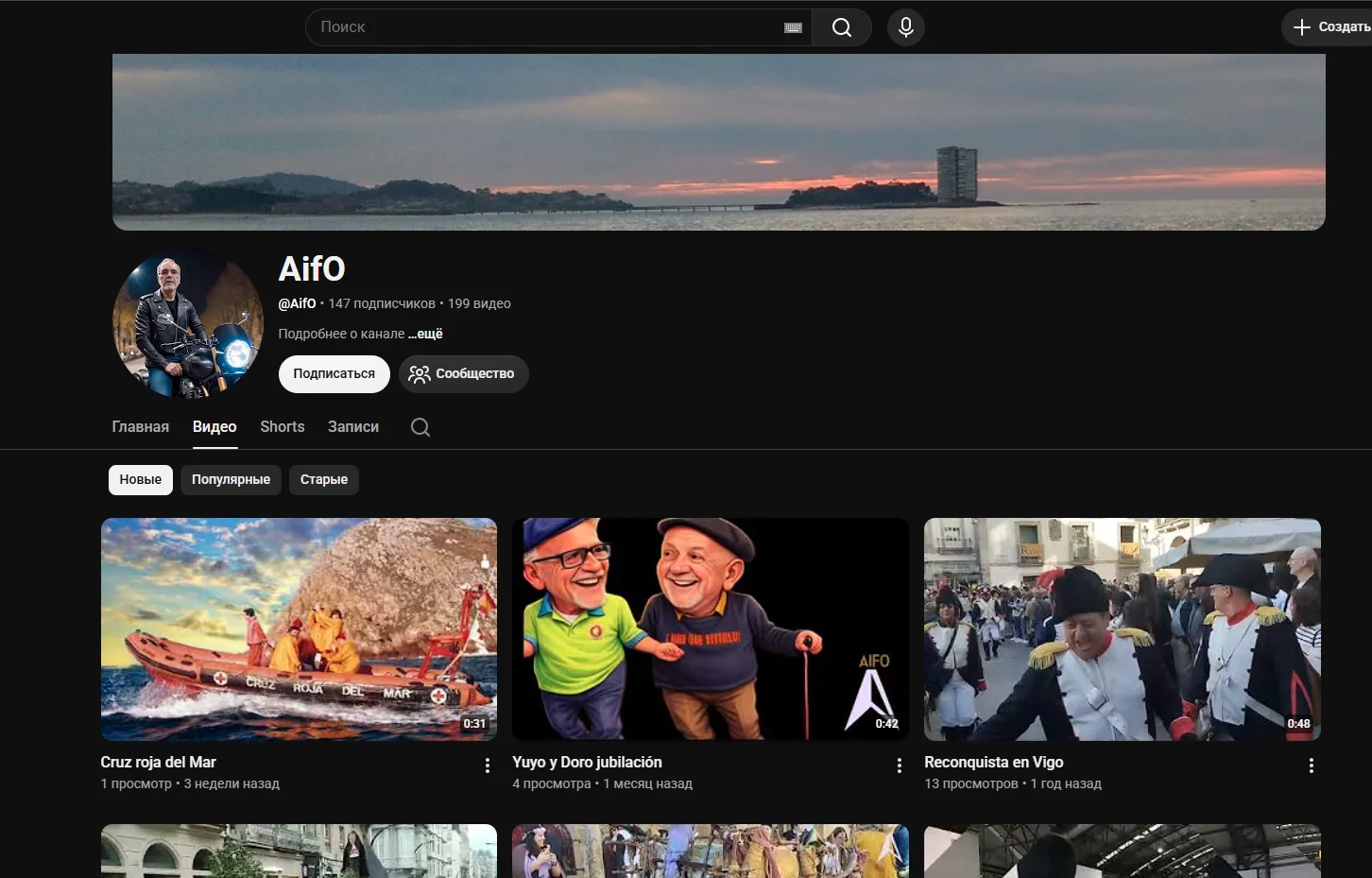The image size is (1372, 878).
Task: Open the Записи tab
Action: [353, 427]
